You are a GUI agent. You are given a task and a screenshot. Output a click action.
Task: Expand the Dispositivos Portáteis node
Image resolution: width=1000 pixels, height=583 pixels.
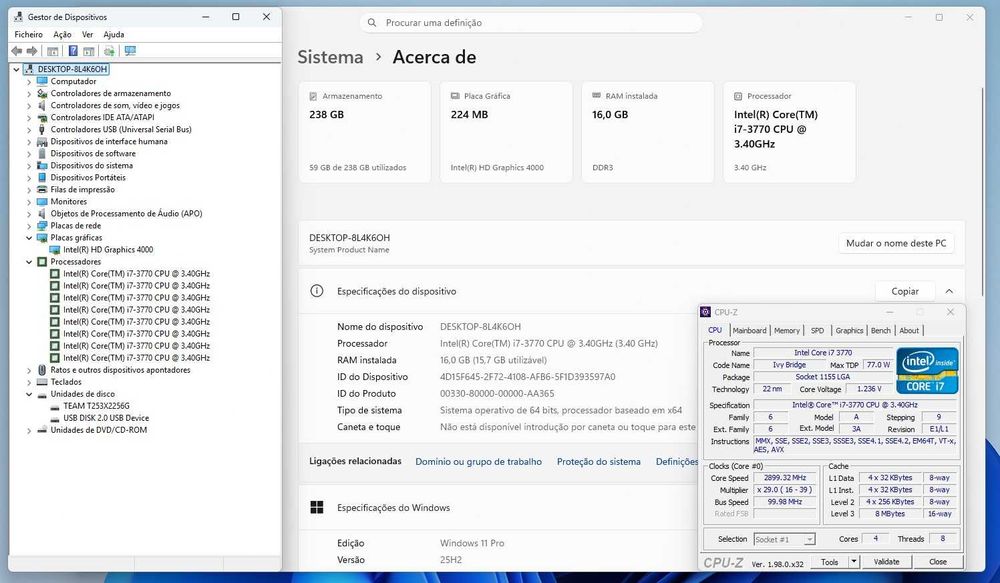[29, 178]
